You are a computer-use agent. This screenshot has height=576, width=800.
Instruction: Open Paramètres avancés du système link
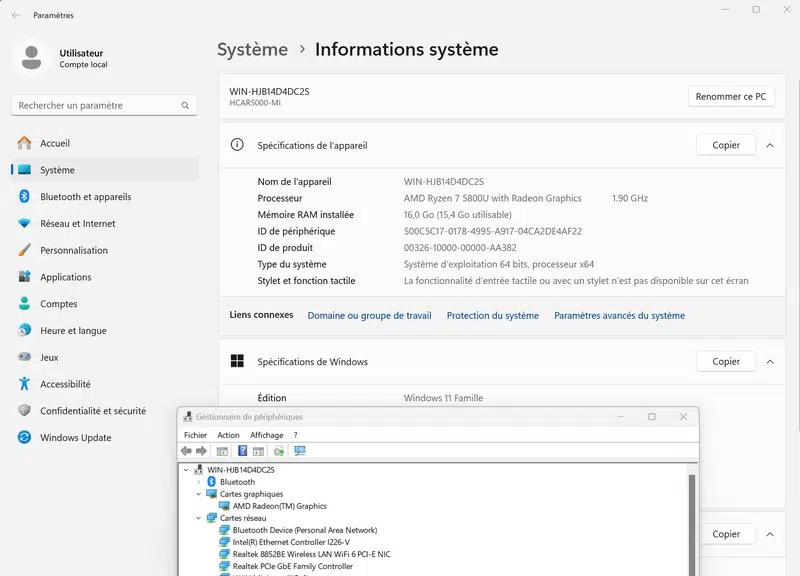[619, 315]
